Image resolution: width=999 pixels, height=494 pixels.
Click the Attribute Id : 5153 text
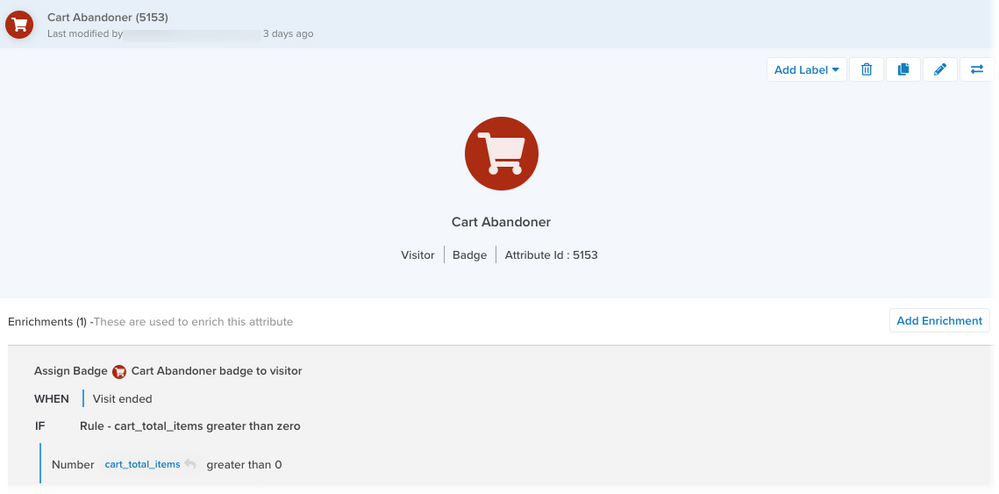pos(551,255)
